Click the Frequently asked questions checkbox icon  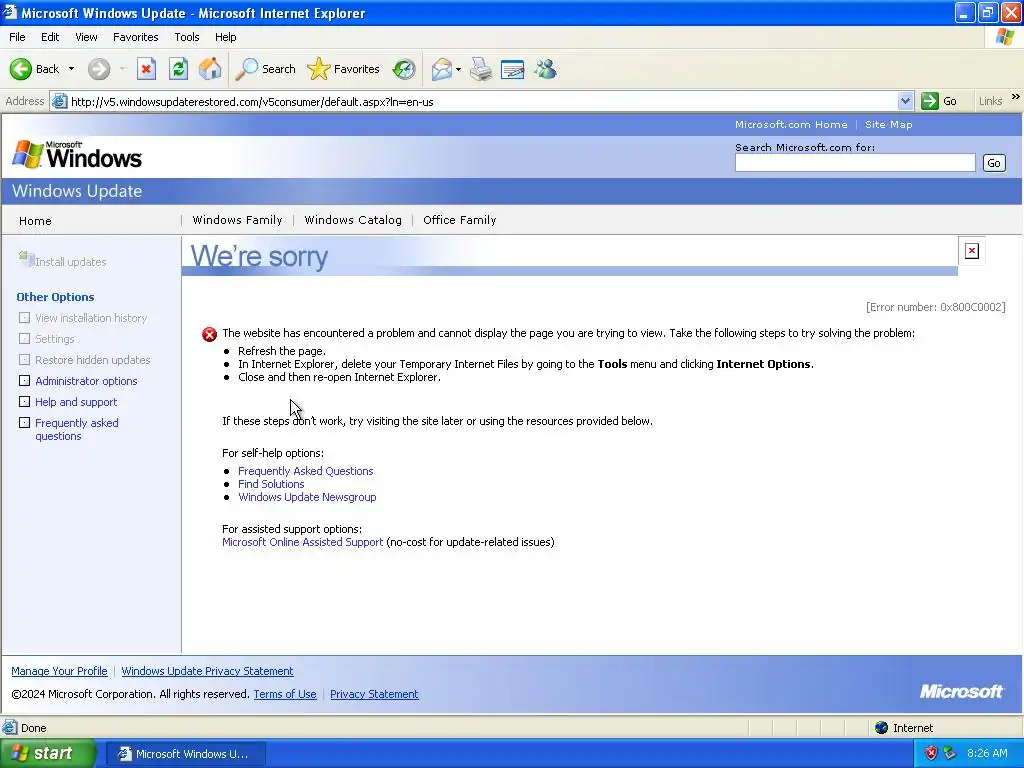(24, 423)
